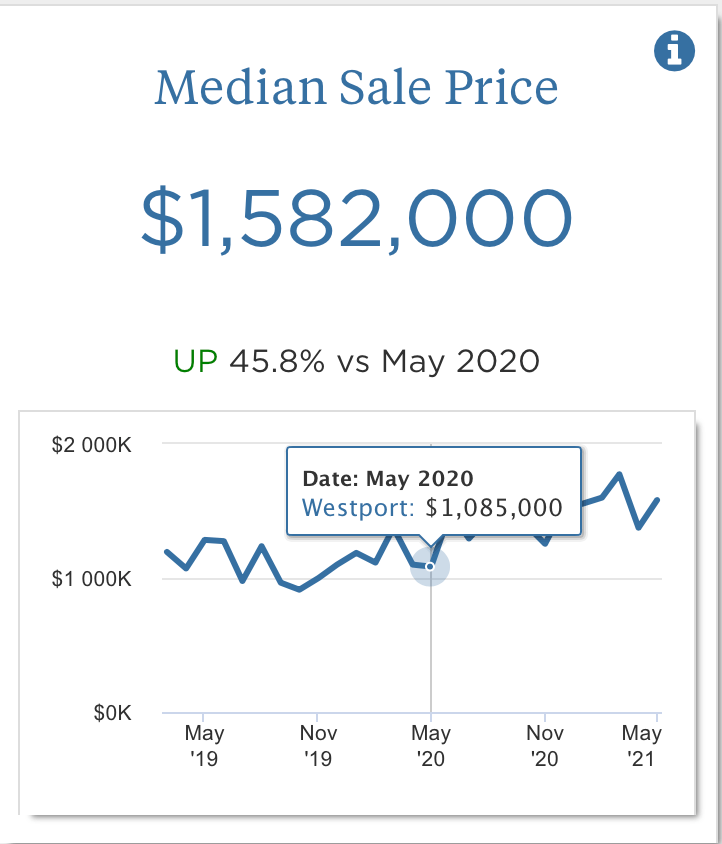Click the highest peak of the price line
Screen dimensions: 722x844
pos(620,474)
